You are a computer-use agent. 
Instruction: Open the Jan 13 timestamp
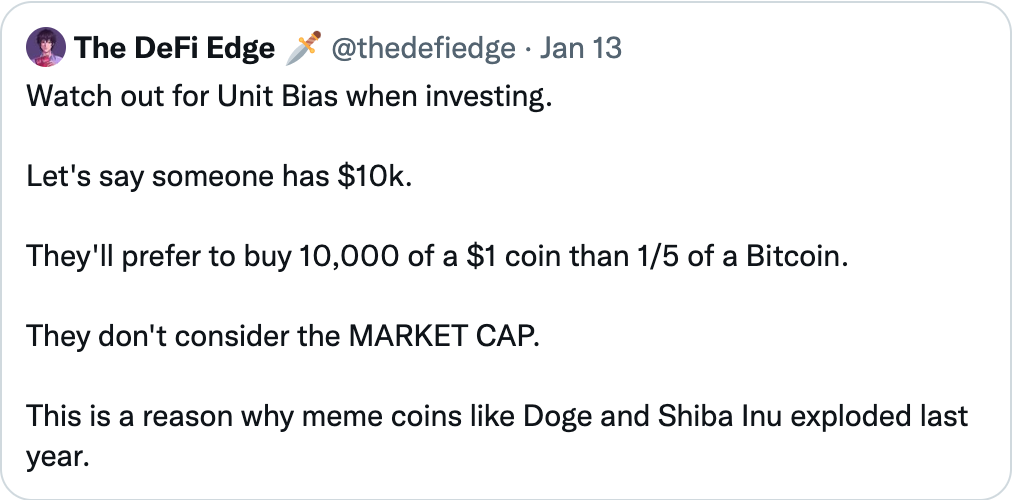click(x=580, y=48)
